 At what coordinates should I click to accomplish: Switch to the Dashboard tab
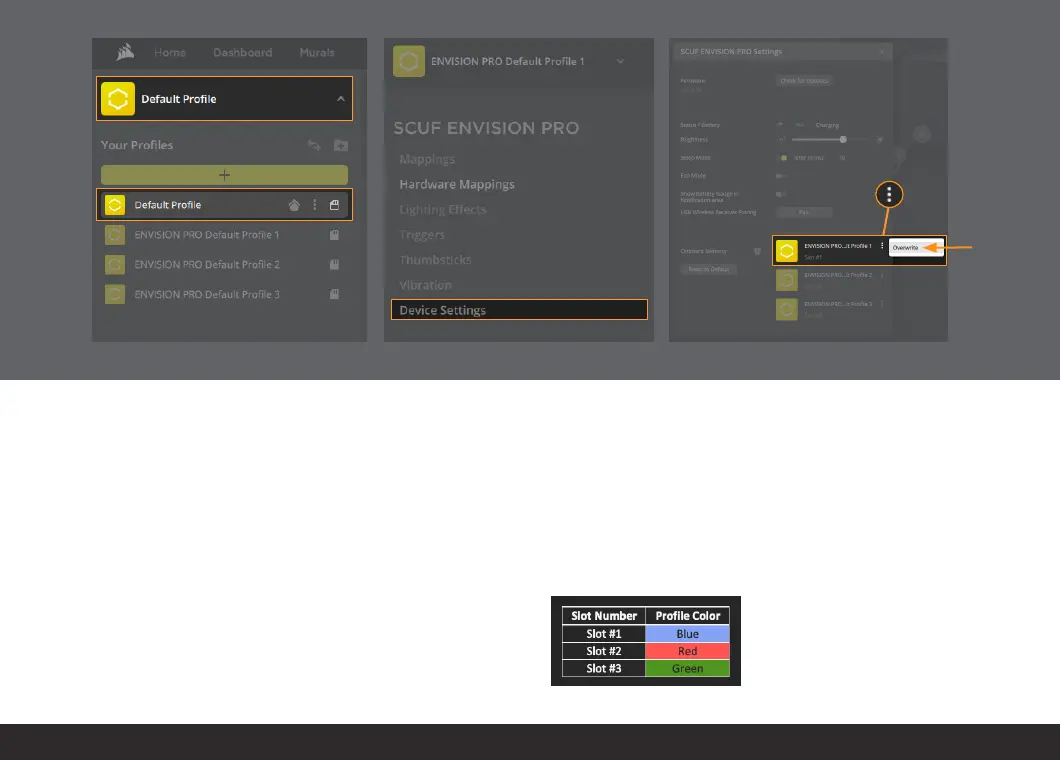click(243, 52)
